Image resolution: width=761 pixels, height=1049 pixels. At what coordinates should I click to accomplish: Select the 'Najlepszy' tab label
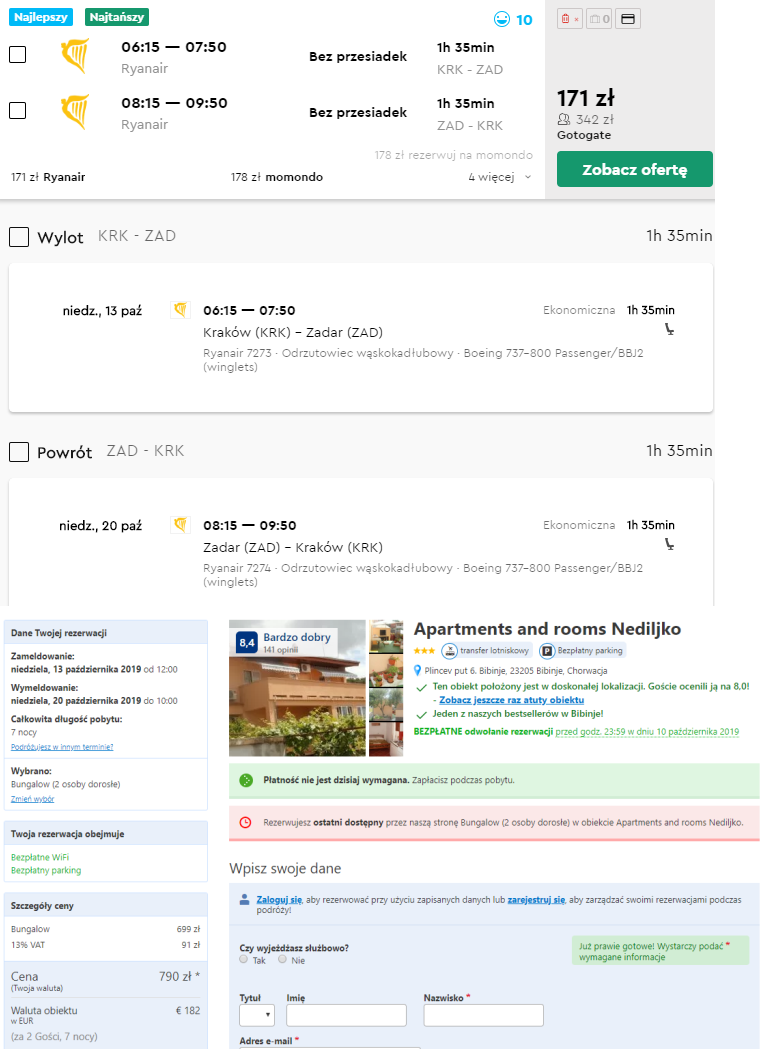(x=41, y=17)
